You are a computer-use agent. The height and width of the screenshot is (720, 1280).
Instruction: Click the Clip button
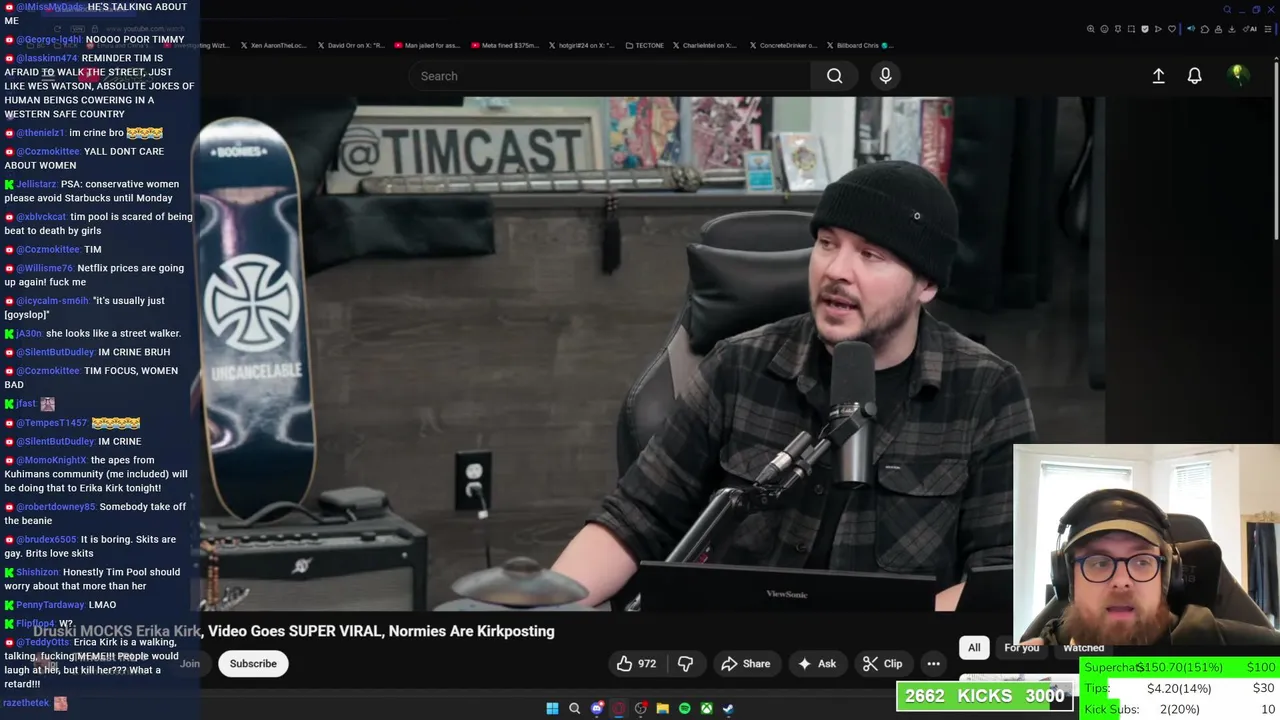point(883,664)
